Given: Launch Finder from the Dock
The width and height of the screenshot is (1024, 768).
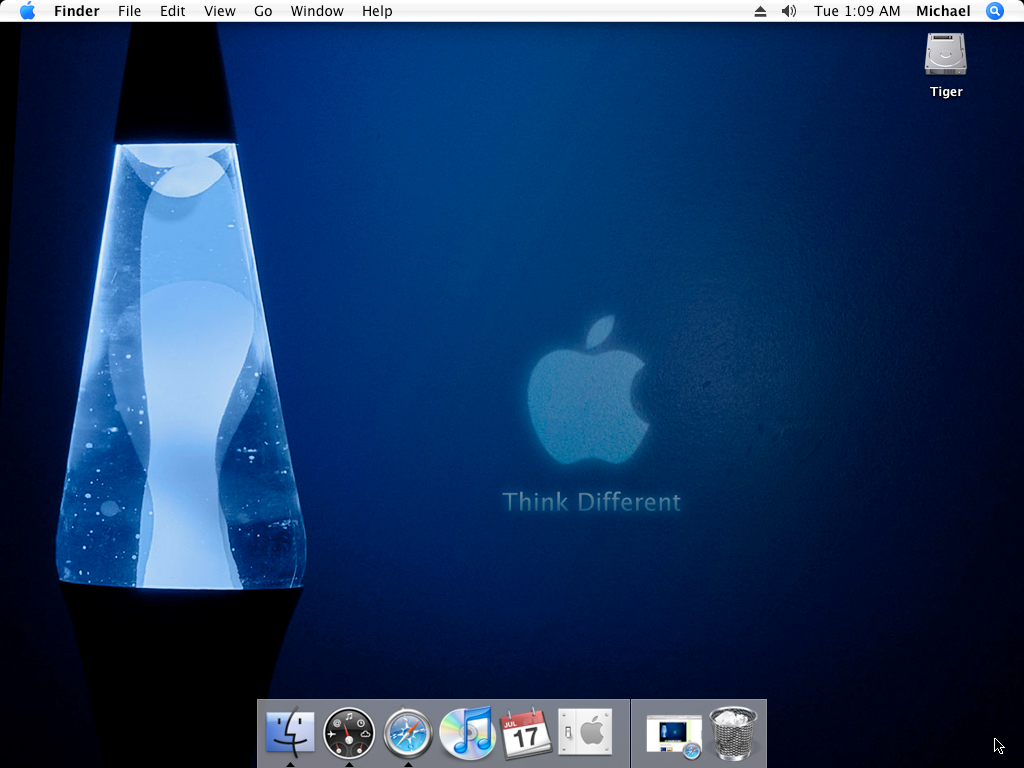Looking at the screenshot, I should pos(290,733).
